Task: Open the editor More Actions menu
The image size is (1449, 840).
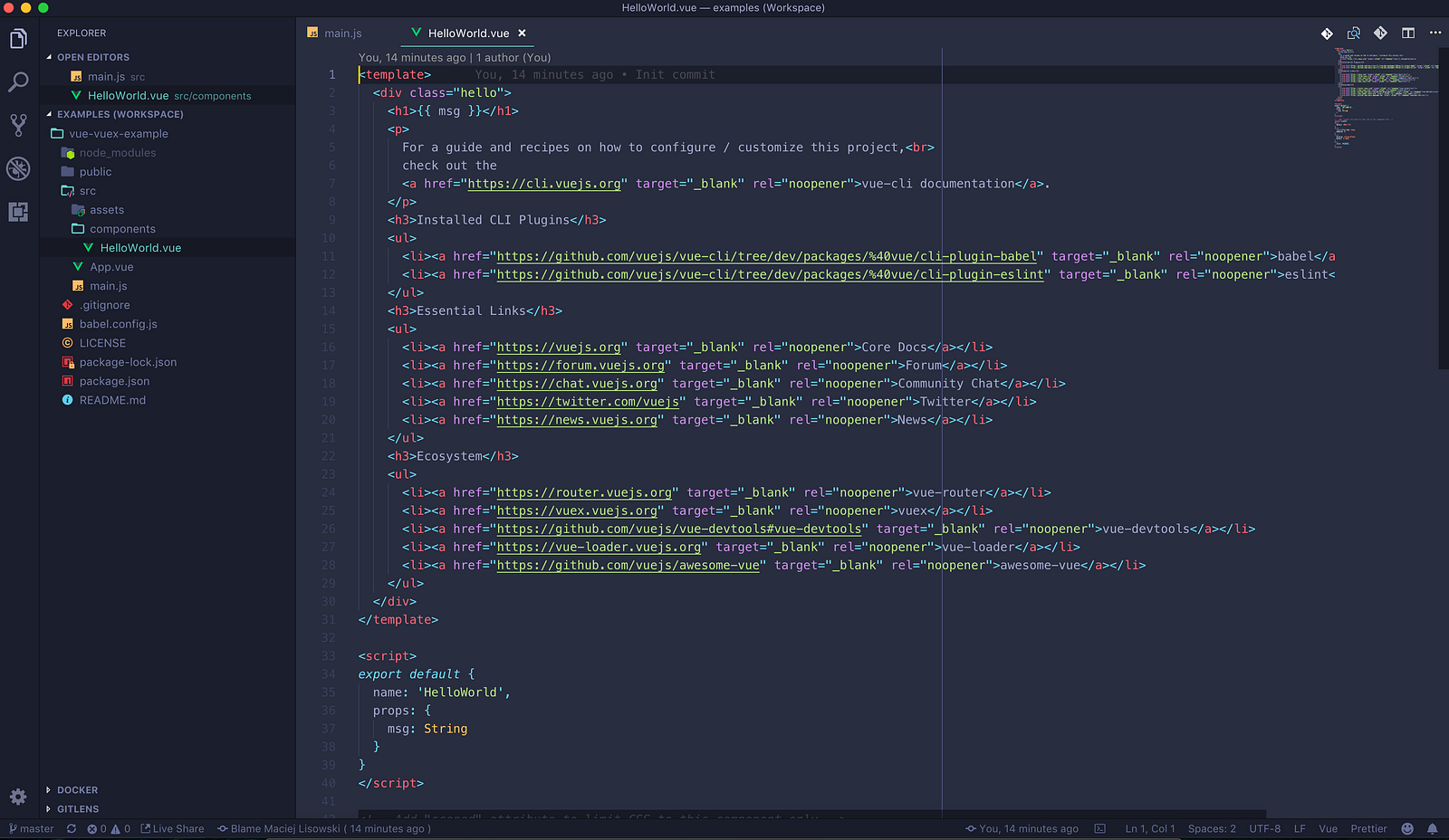Action: [x=1435, y=33]
